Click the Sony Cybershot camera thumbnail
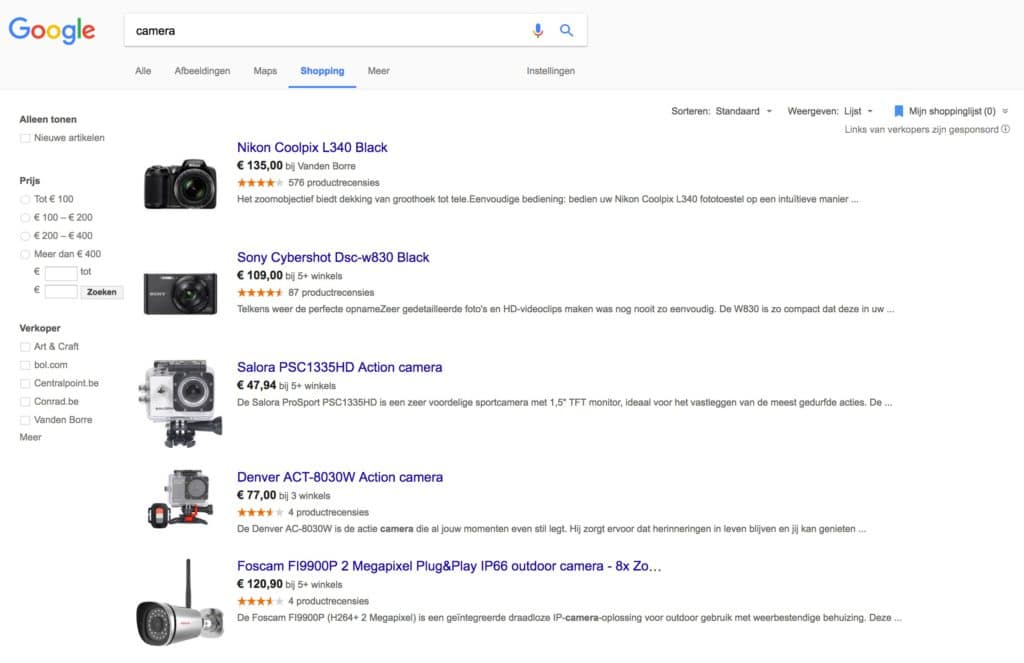The height and width of the screenshot is (663, 1024). (x=180, y=294)
